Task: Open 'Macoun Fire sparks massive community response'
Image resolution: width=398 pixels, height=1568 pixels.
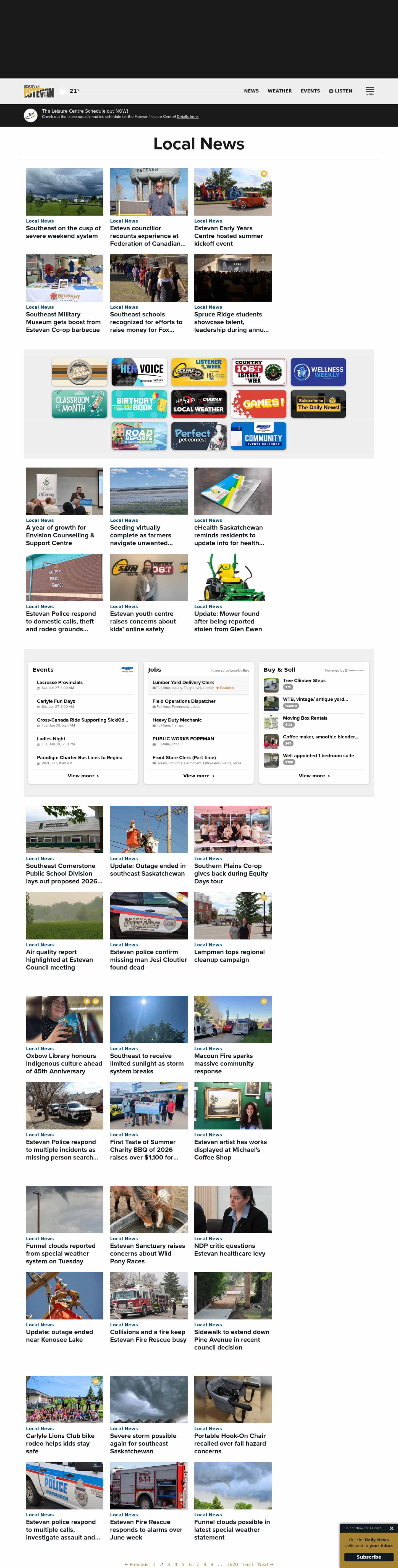Action: pos(224,1063)
